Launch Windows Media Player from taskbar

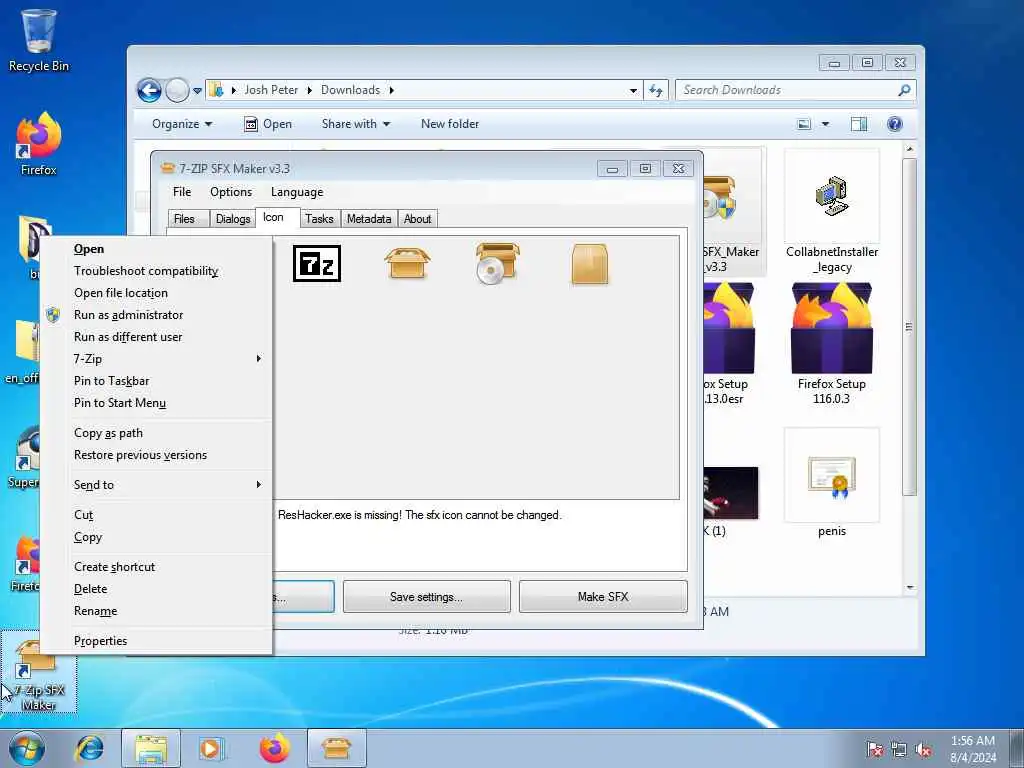click(x=210, y=748)
